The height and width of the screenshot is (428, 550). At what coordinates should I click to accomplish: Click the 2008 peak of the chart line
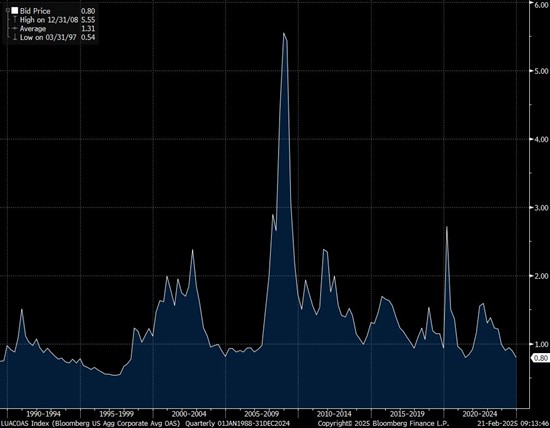click(283, 33)
